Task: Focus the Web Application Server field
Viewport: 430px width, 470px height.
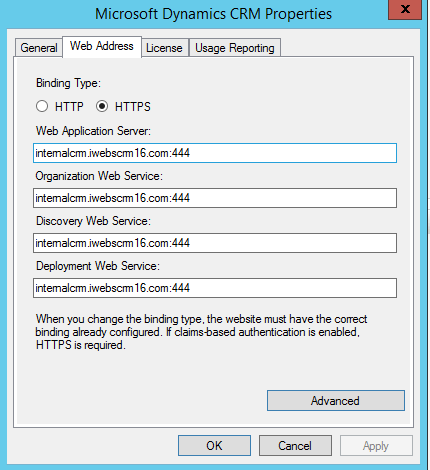Action: point(215,153)
